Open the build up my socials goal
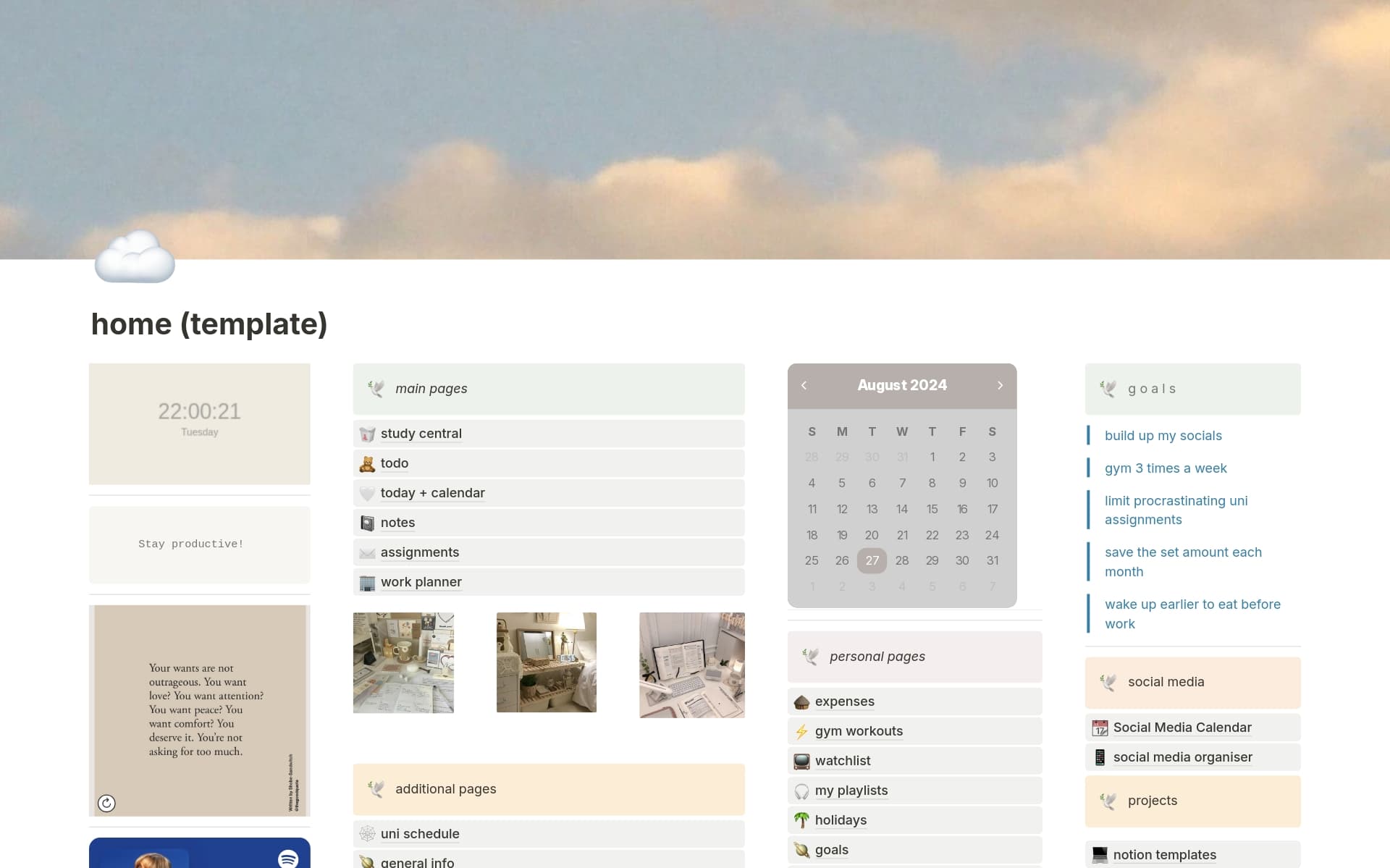 [x=1163, y=435]
